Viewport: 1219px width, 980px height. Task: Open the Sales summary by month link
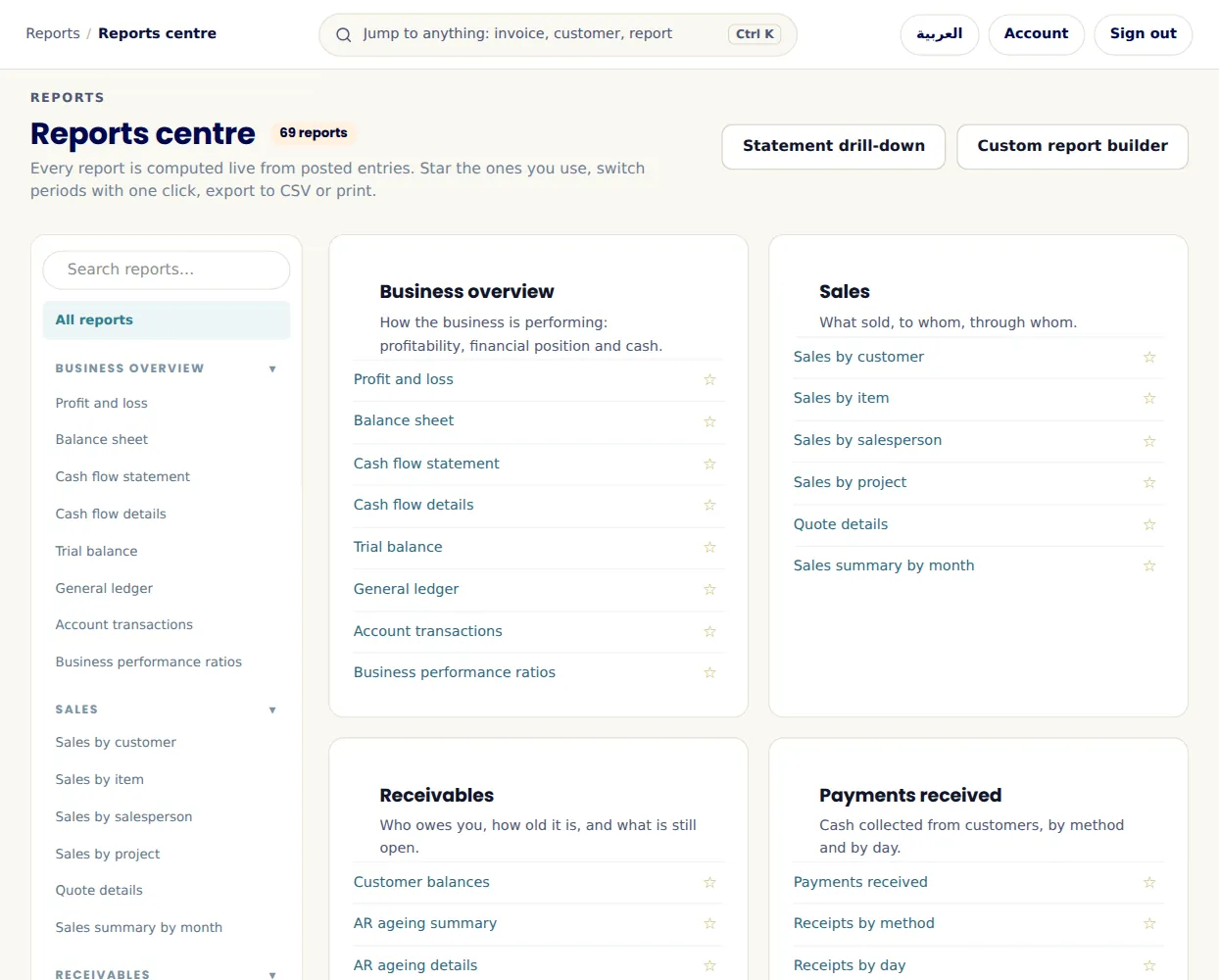point(884,565)
